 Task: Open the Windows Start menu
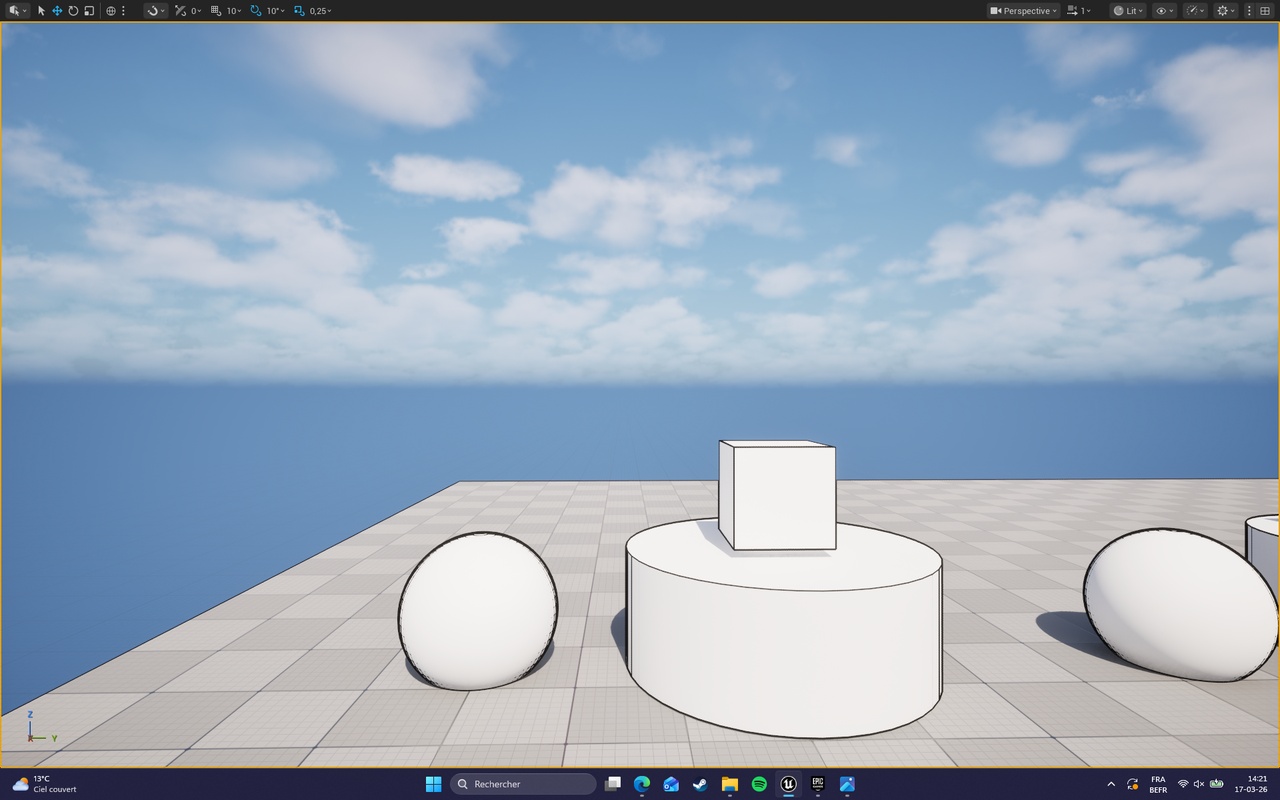tap(433, 784)
